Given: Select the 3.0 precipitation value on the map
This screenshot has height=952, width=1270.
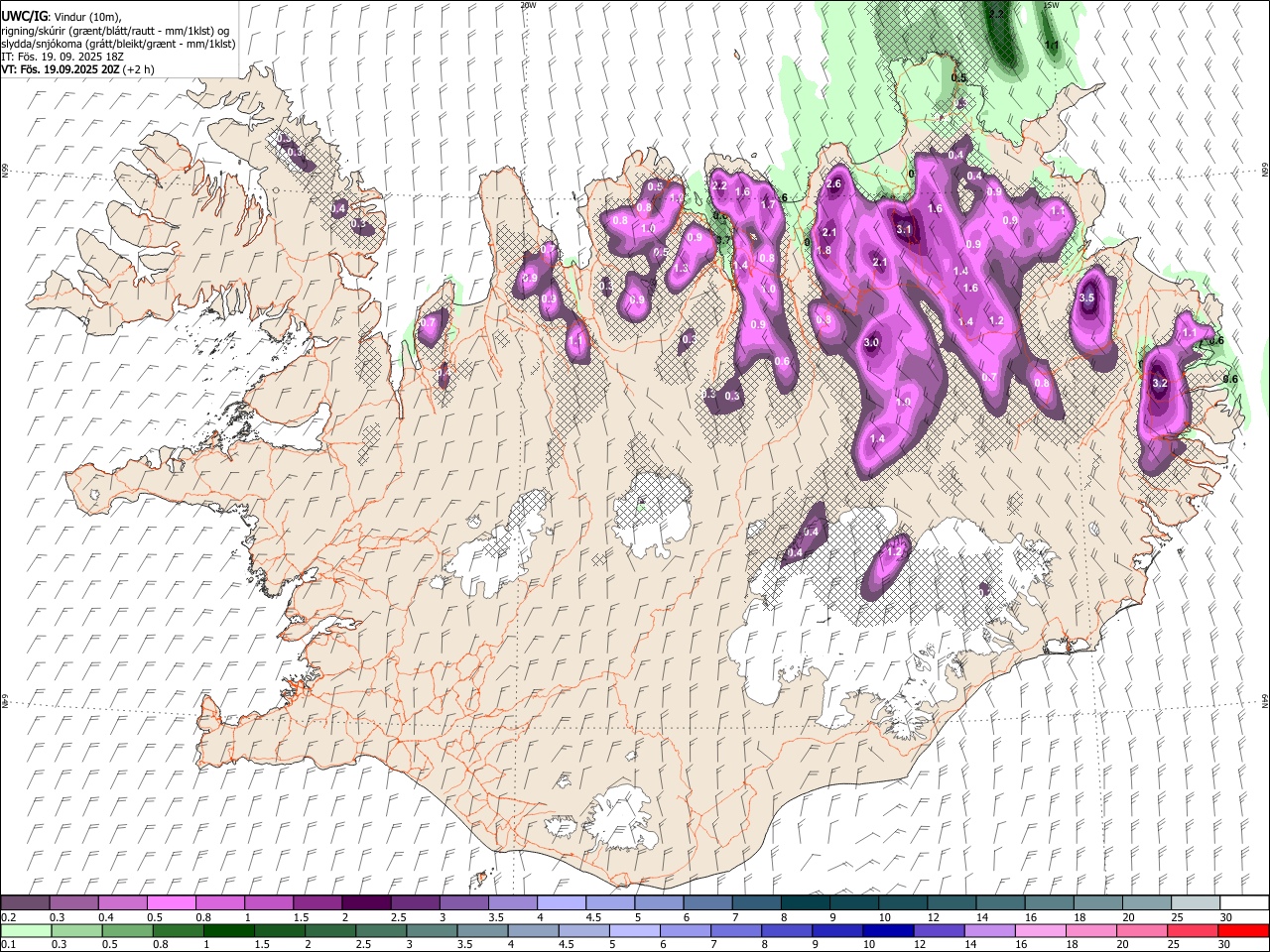Looking at the screenshot, I should pyautogui.click(x=872, y=342).
